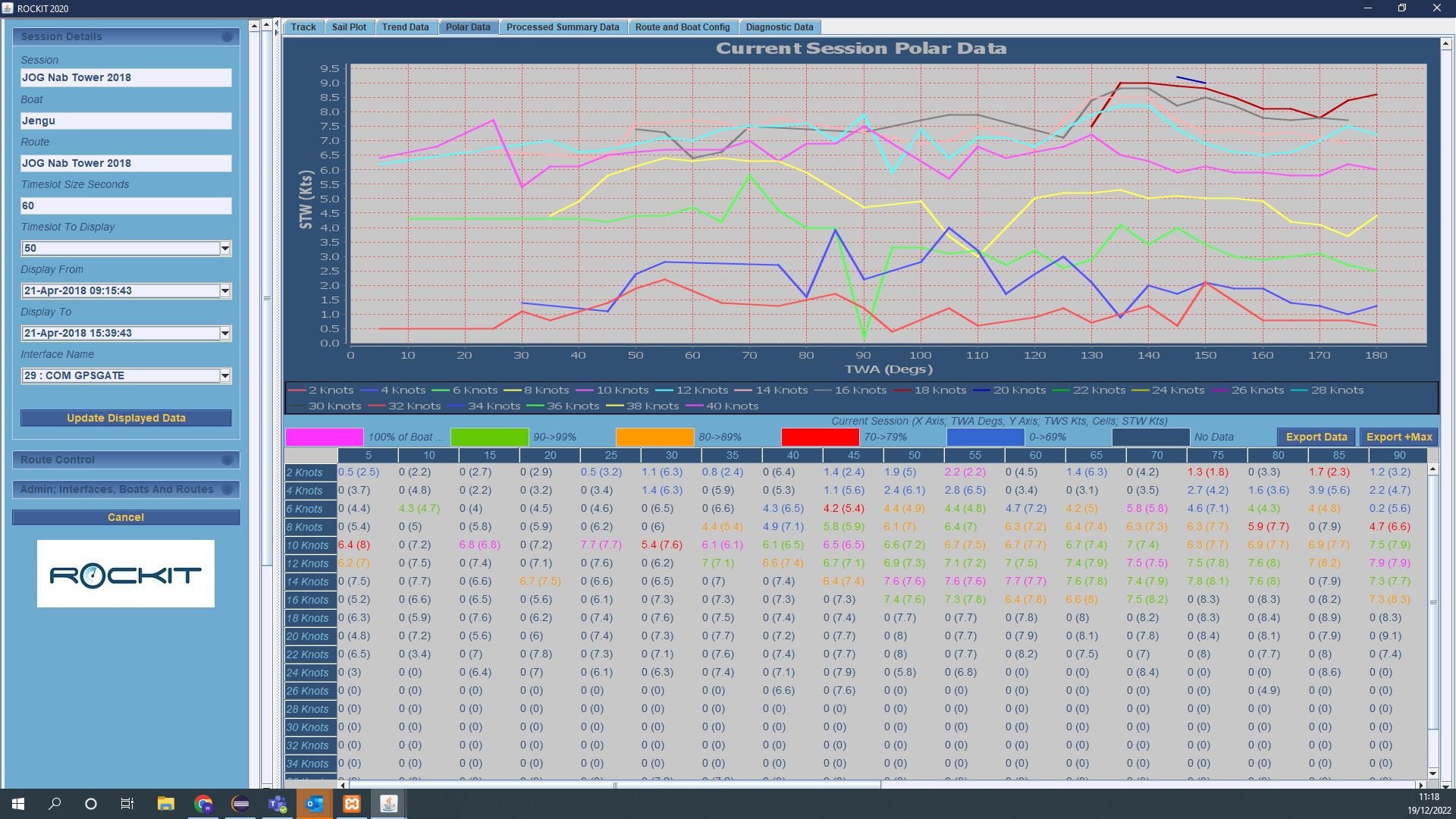Expand the Interface Name combo box
The width and height of the screenshot is (1456, 819).
click(x=224, y=375)
